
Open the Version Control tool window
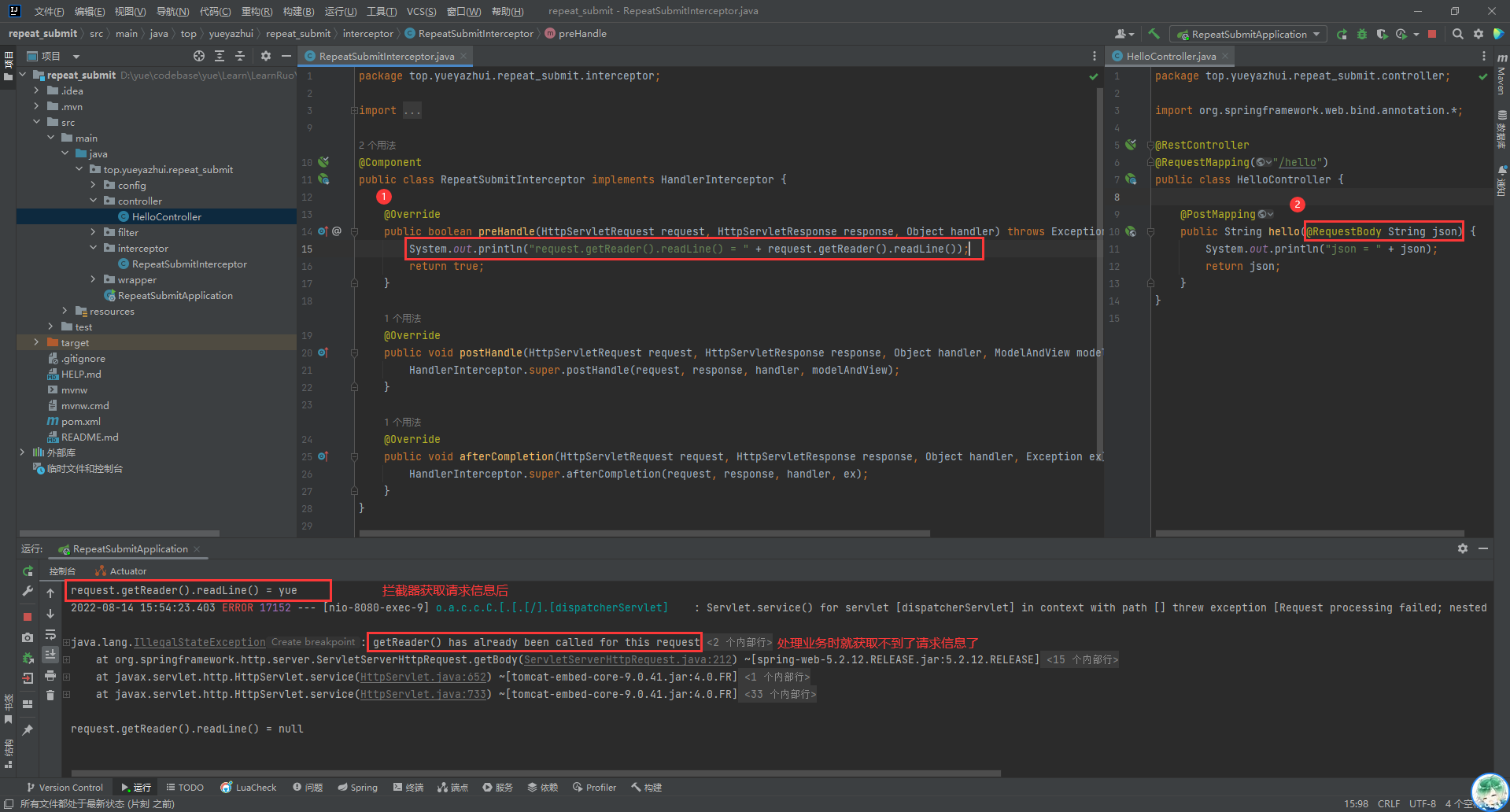click(x=65, y=788)
